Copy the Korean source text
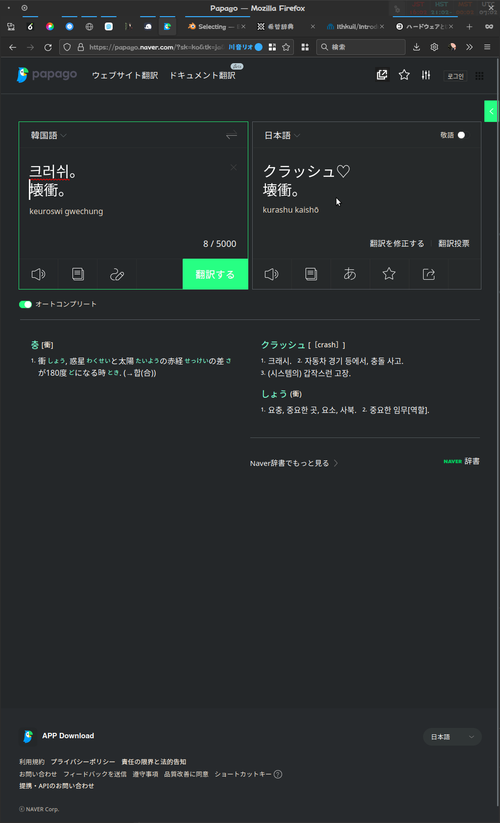Image resolution: width=500 pixels, height=823 pixels. [78, 274]
